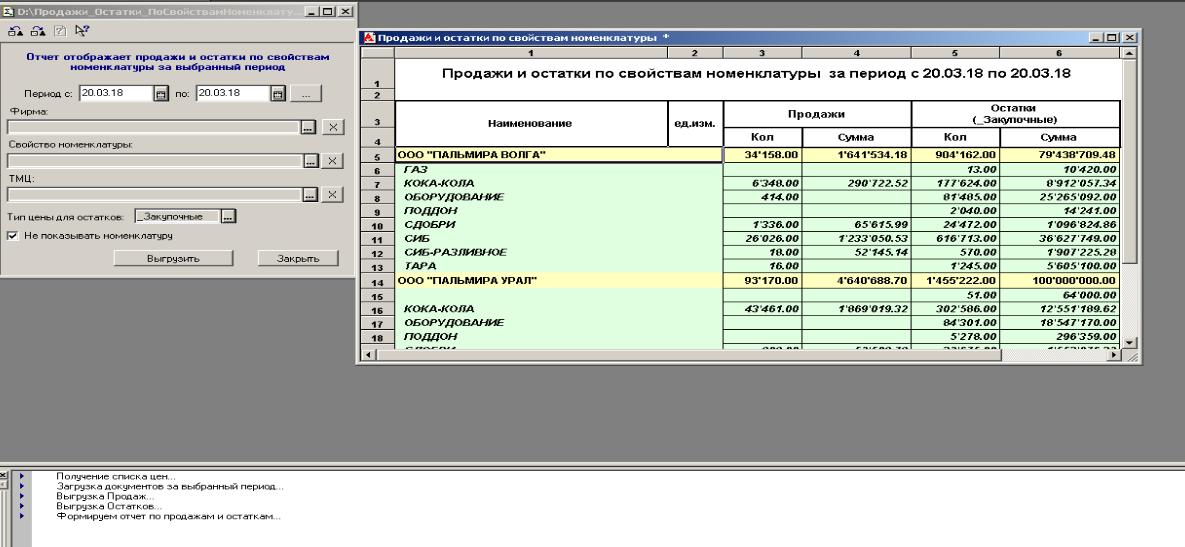Click the СДОБРИ row name cell
Image resolution: width=1185 pixels, height=547 pixels.
(x=559, y=225)
